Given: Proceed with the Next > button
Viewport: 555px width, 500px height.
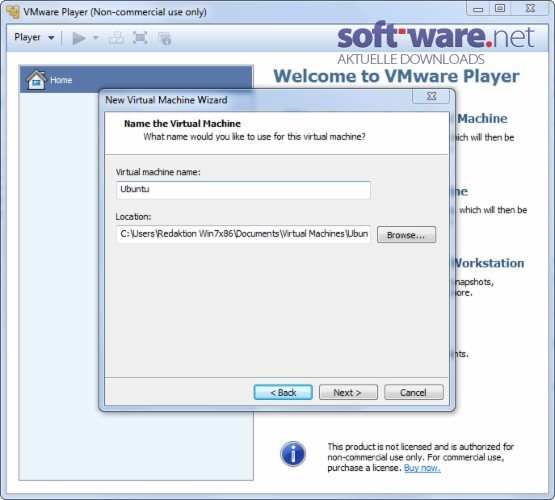Looking at the screenshot, I should tap(348, 392).
